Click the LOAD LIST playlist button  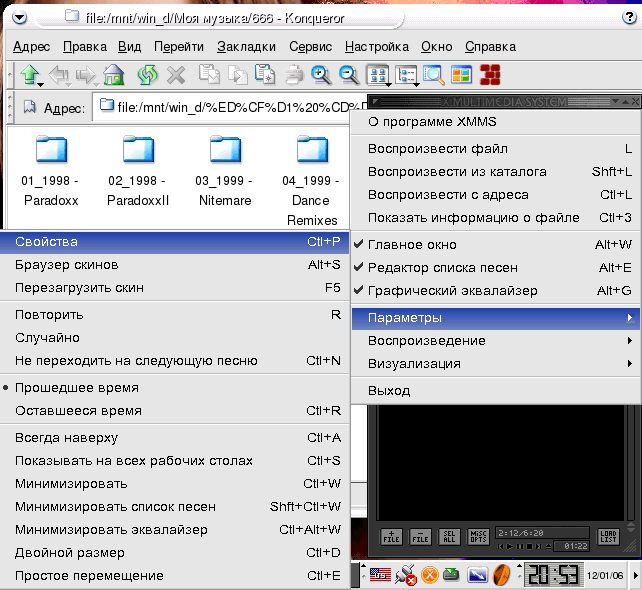608,536
